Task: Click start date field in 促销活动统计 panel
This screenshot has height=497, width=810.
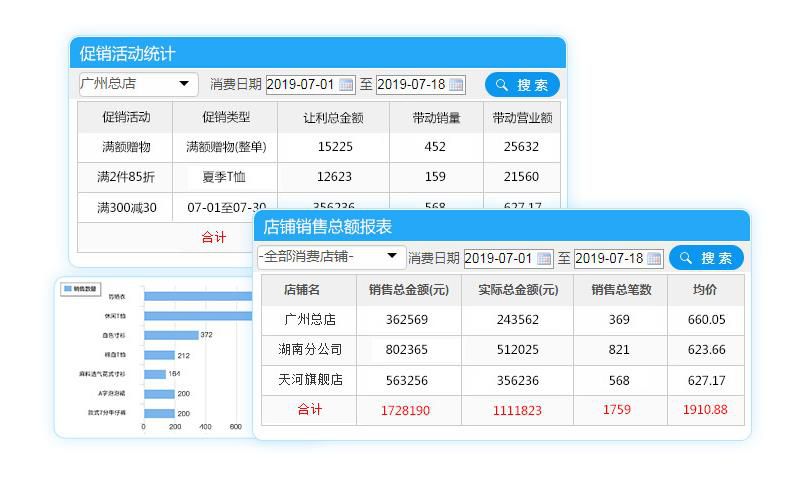Action: coord(301,85)
